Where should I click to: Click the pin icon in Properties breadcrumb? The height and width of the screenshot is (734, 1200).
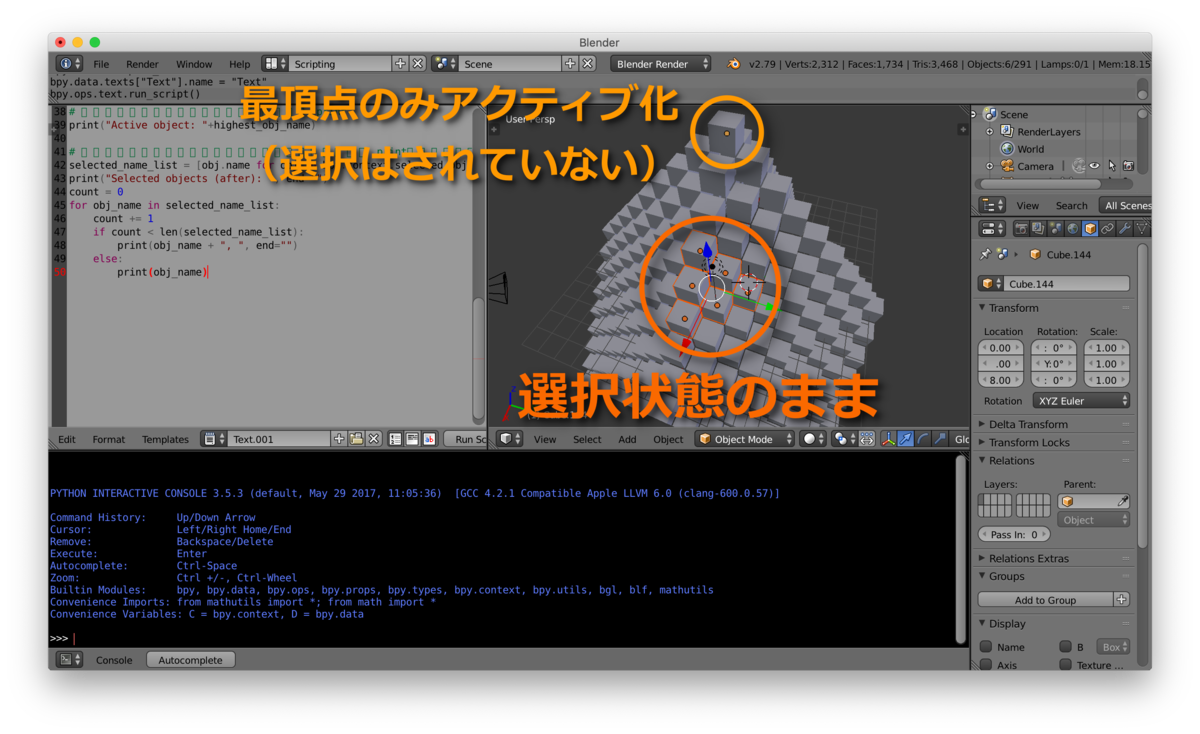tap(984, 254)
